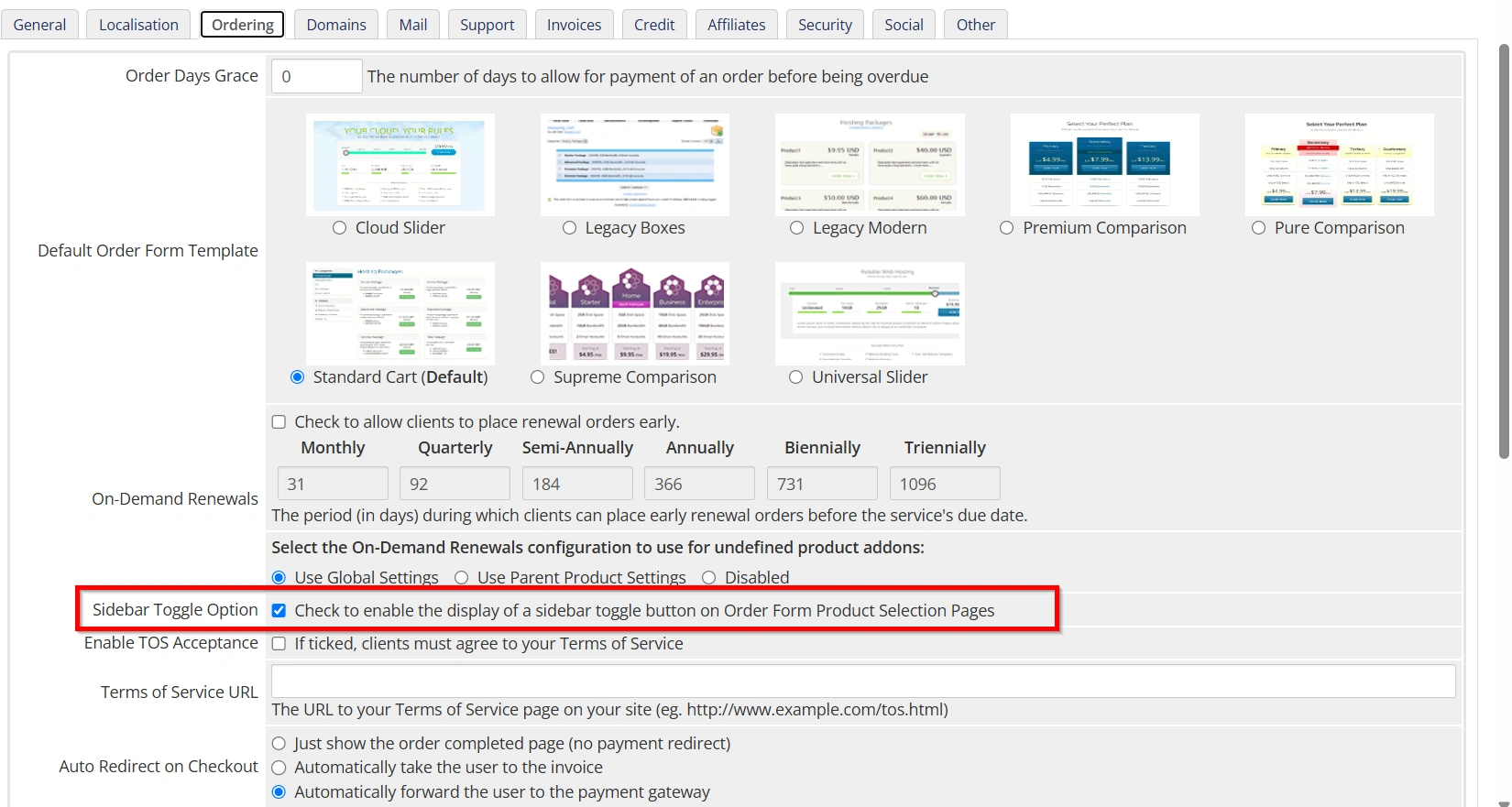
Task: Click the Standard Cart template thumbnail
Action: click(400, 313)
